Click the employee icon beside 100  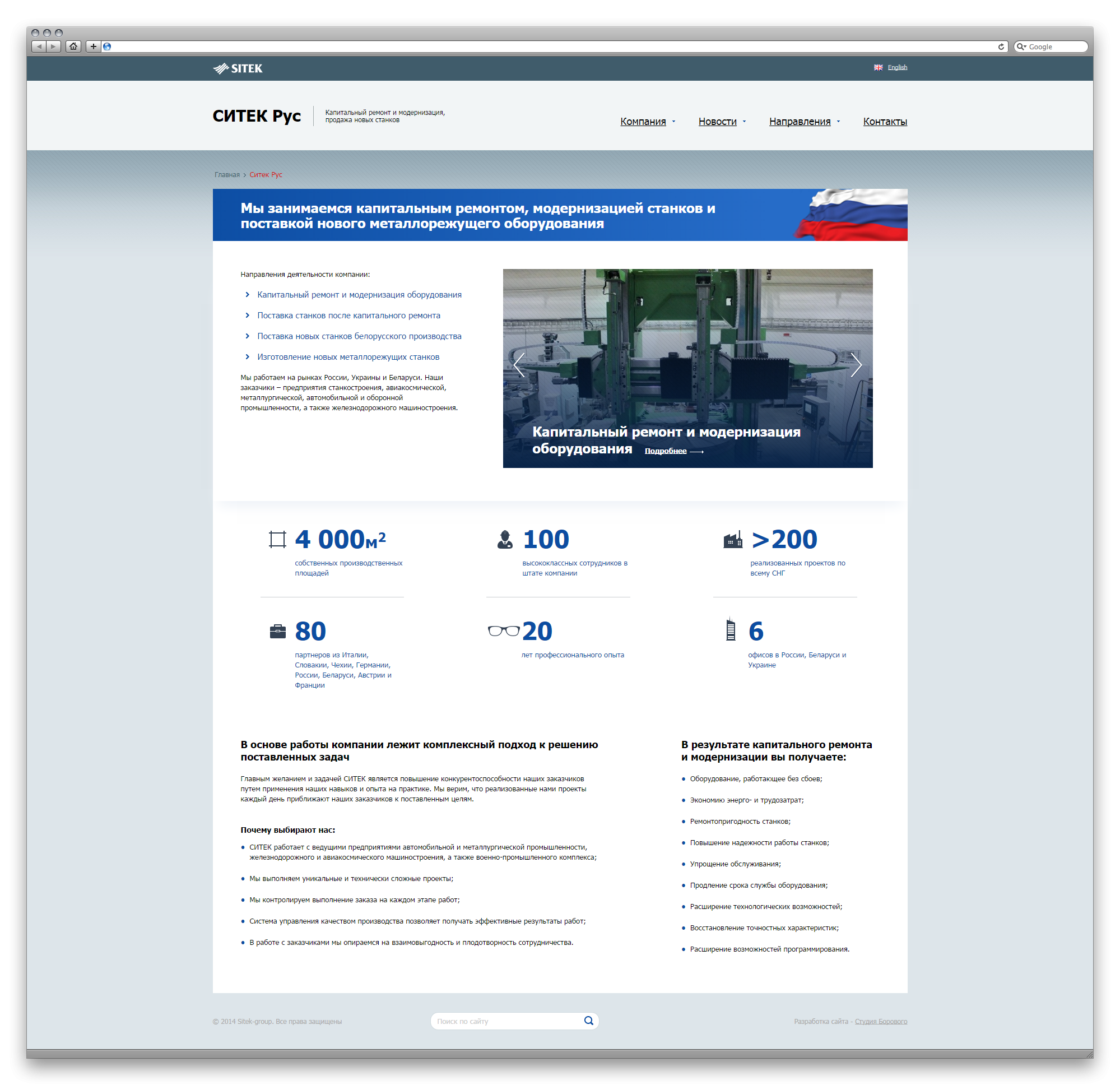tap(505, 540)
